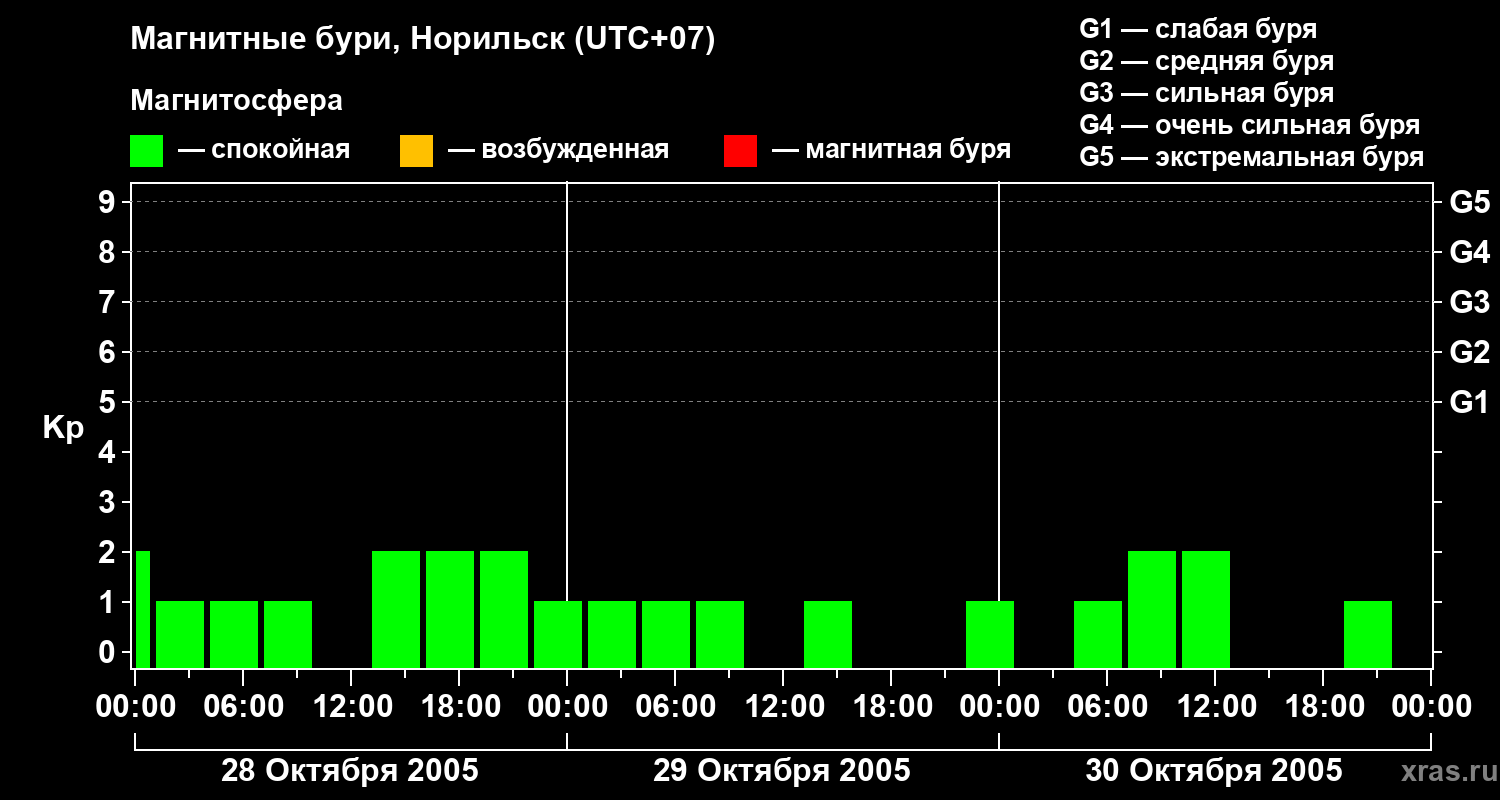Click the date label '30 Октября 2005'

point(1214,771)
